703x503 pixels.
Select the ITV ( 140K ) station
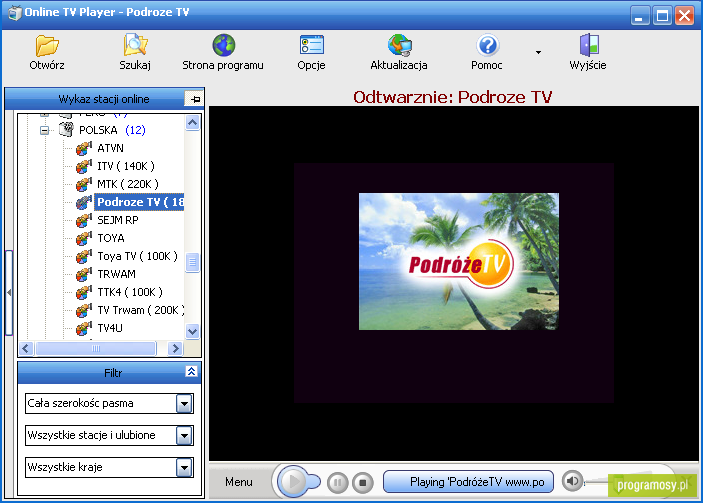pos(126,166)
